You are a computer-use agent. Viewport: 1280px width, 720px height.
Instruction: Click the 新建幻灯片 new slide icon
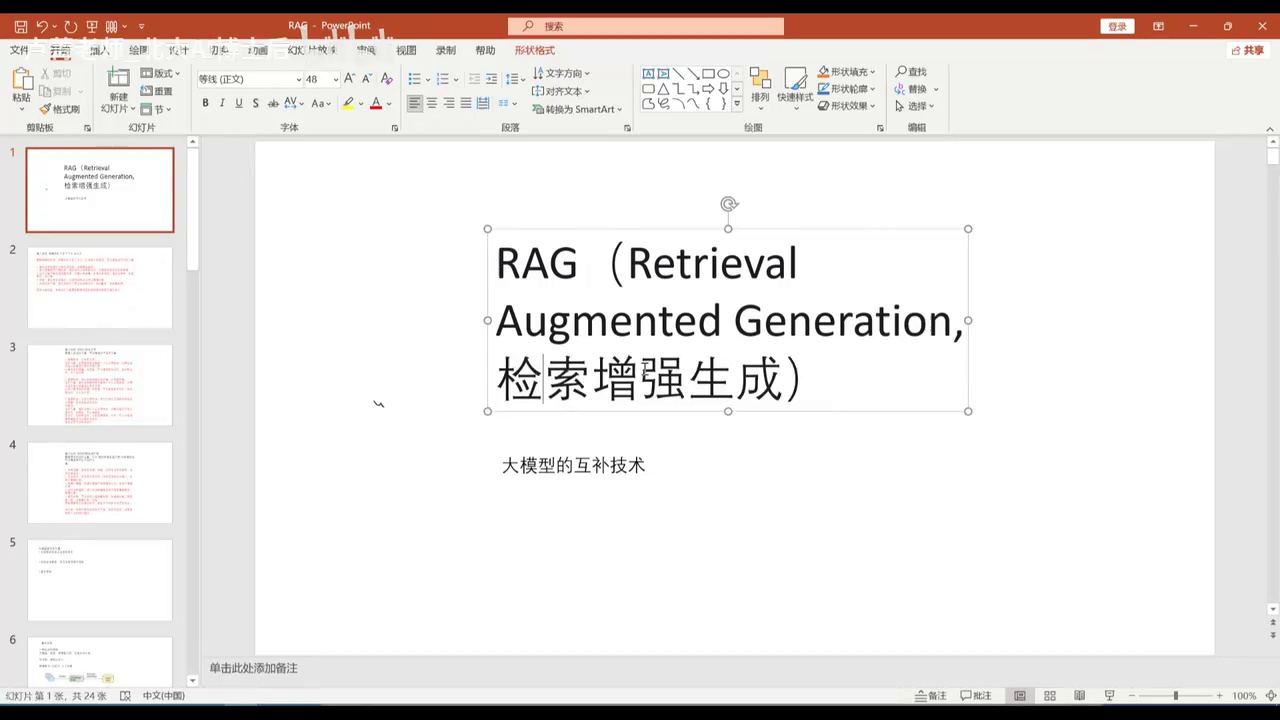click(x=118, y=79)
